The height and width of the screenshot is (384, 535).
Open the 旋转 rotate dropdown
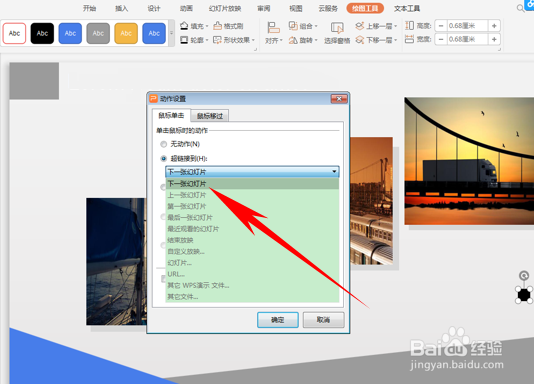coord(303,40)
